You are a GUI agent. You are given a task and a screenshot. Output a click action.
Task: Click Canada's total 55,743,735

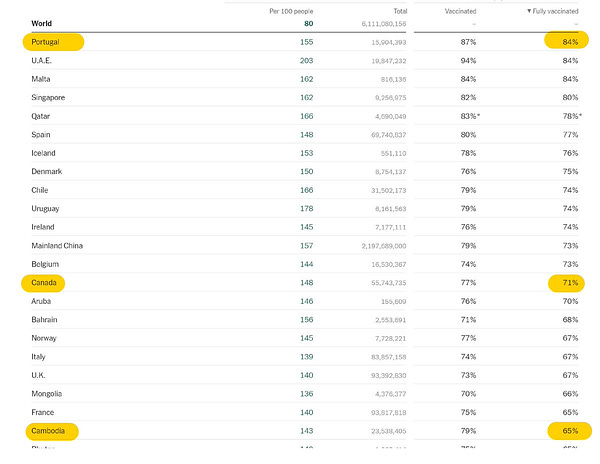pos(388,283)
